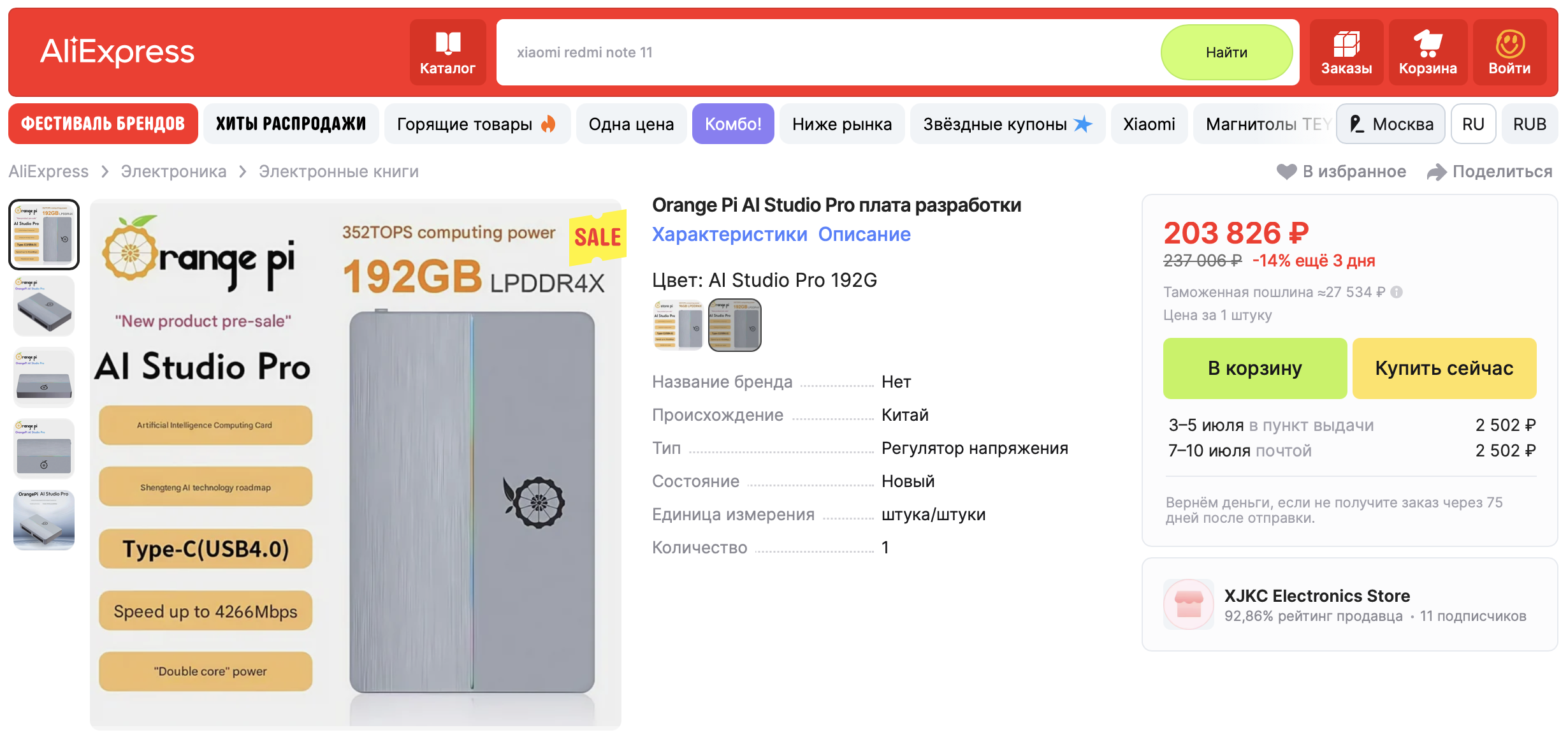Screen dimensions: 1568x751
Task: Click the AliExpress logo
Action: point(117,52)
